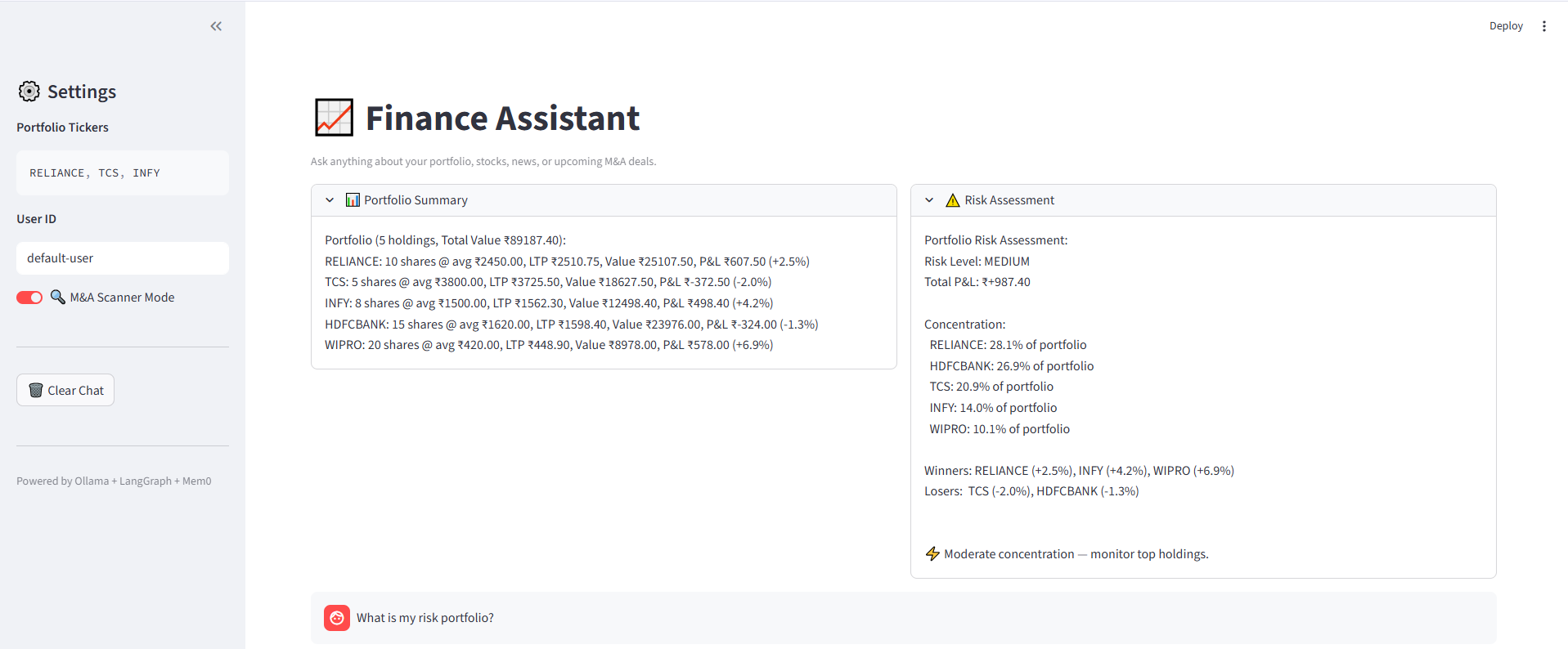This screenshot has height=649, width=1568.
Task: Click the 'Concentration:' label
Action: tap(965, 324)
